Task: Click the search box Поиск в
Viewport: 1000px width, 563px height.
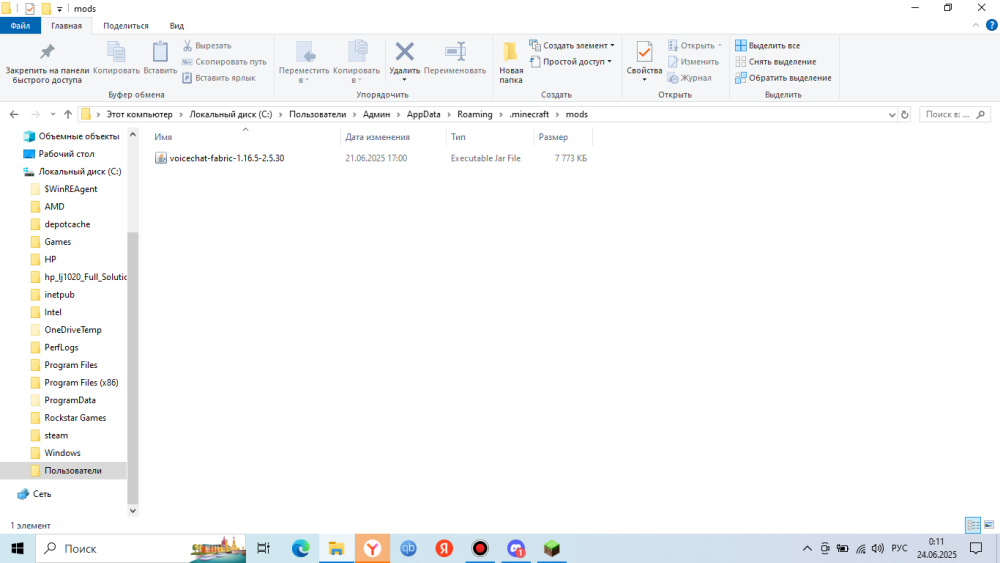Action: pyautogui.click(x=955, y=115)
